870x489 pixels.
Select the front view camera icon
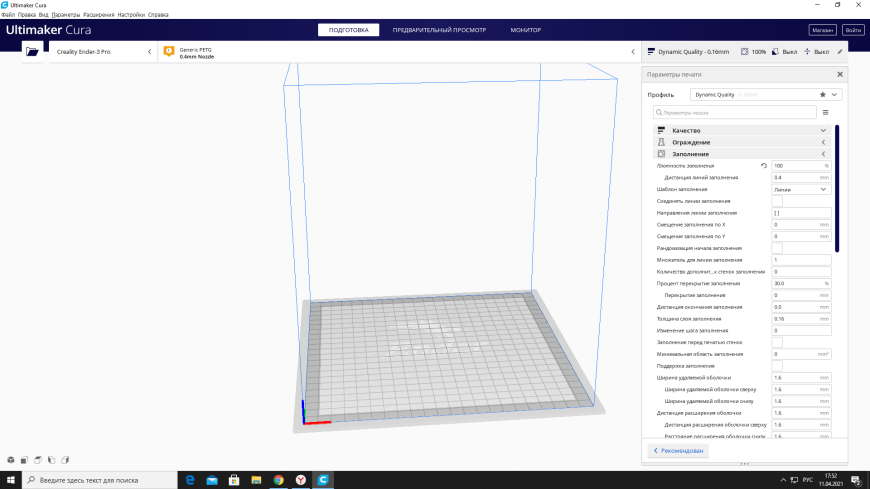point(24,460)
